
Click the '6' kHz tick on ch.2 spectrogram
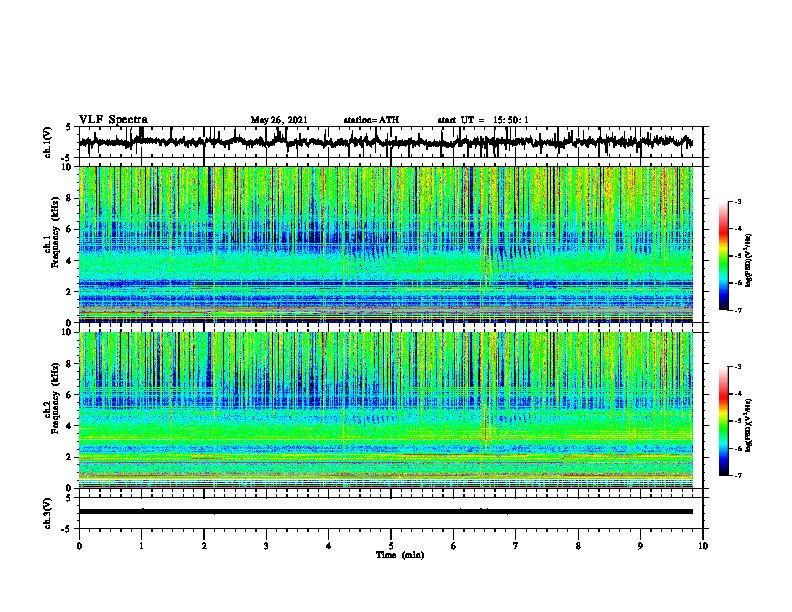point(71,395)
